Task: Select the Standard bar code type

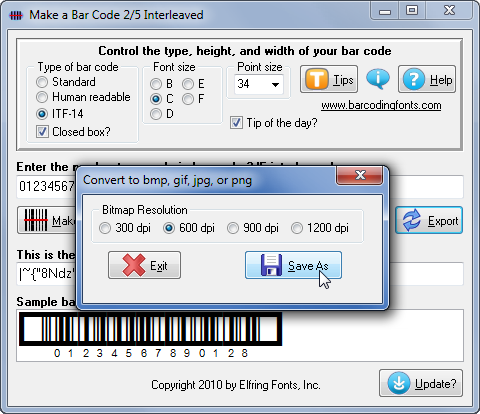Action: (x=66, y=82)
